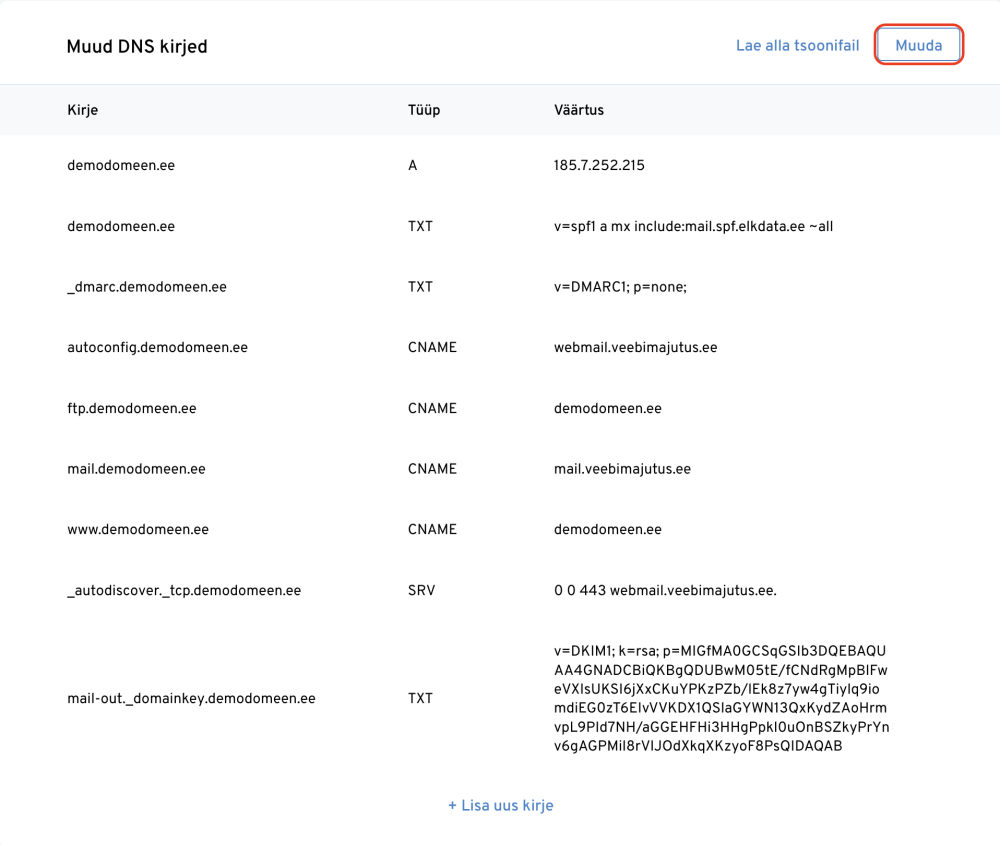
Task: Select the autoconfig.demodomeen.ee record
Action: point(157,348)
